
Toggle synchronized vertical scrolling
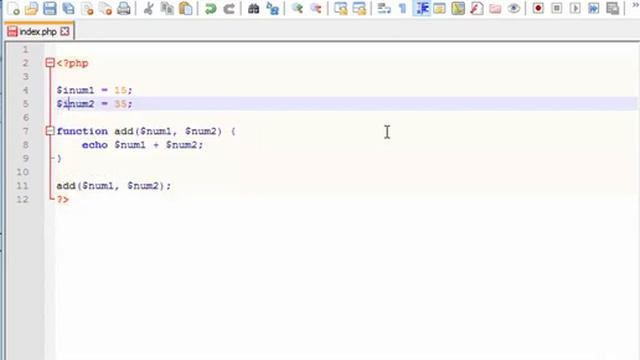340,8
